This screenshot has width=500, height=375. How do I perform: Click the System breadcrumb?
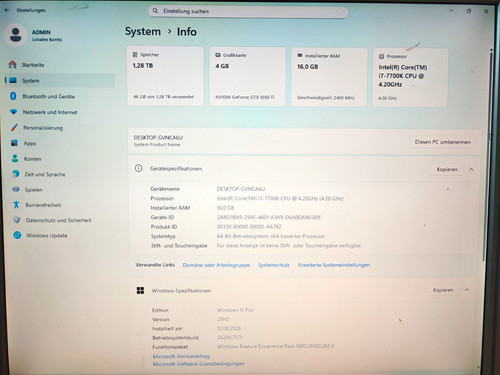(143, 31)
